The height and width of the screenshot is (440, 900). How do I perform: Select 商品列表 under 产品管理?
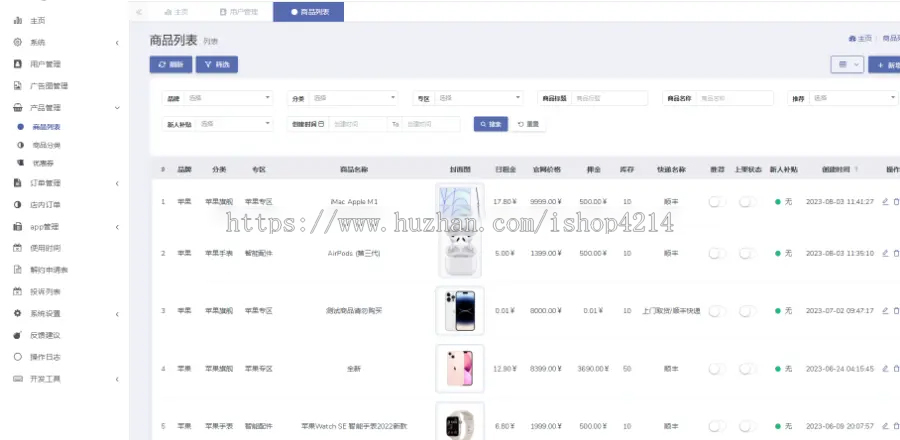46,127
